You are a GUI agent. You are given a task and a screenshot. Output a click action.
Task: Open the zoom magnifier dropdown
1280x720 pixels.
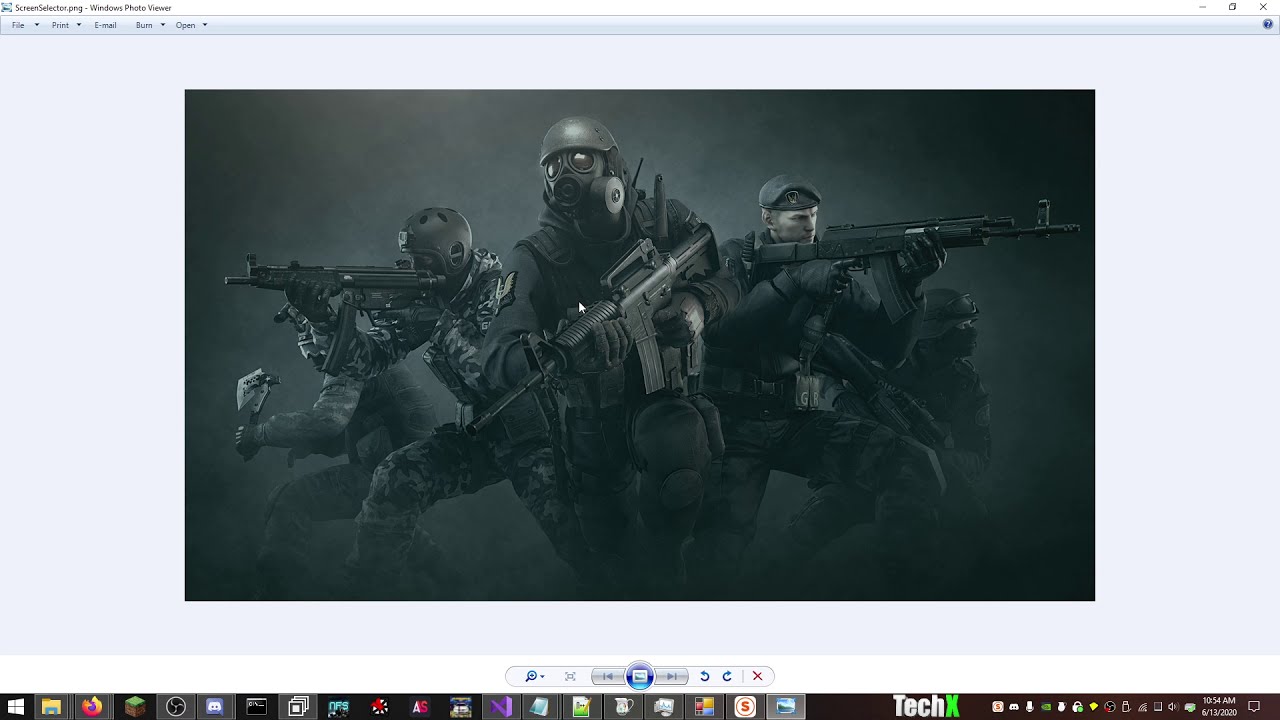[534, 677]
